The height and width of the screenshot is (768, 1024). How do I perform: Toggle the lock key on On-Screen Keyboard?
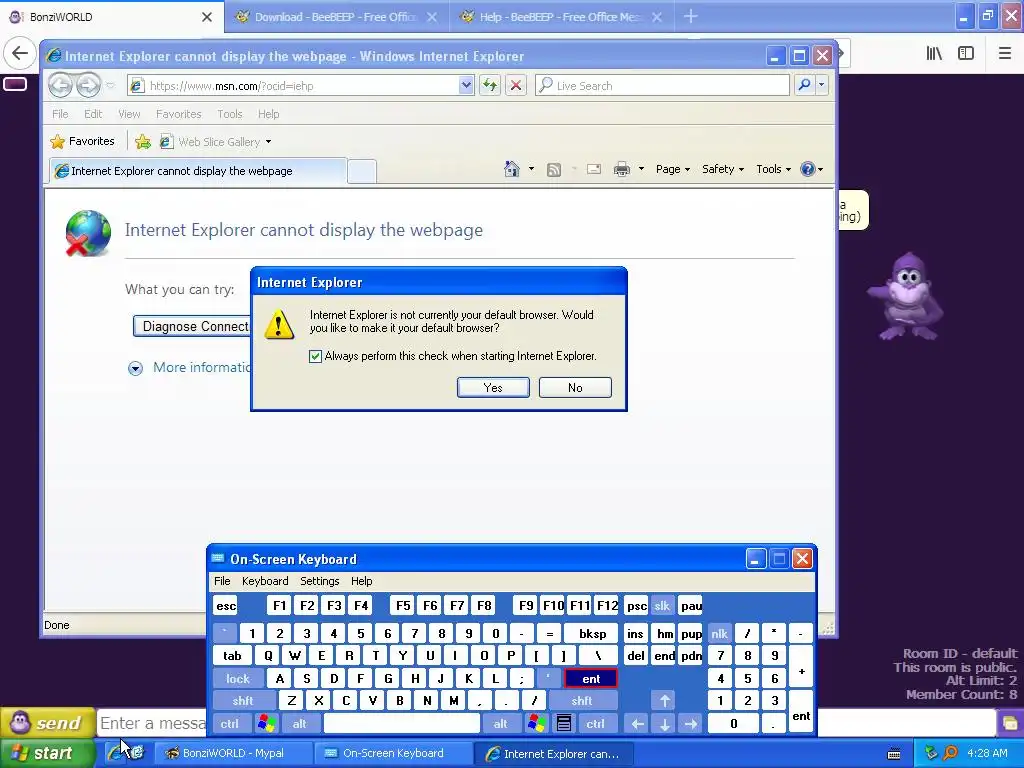238,679
